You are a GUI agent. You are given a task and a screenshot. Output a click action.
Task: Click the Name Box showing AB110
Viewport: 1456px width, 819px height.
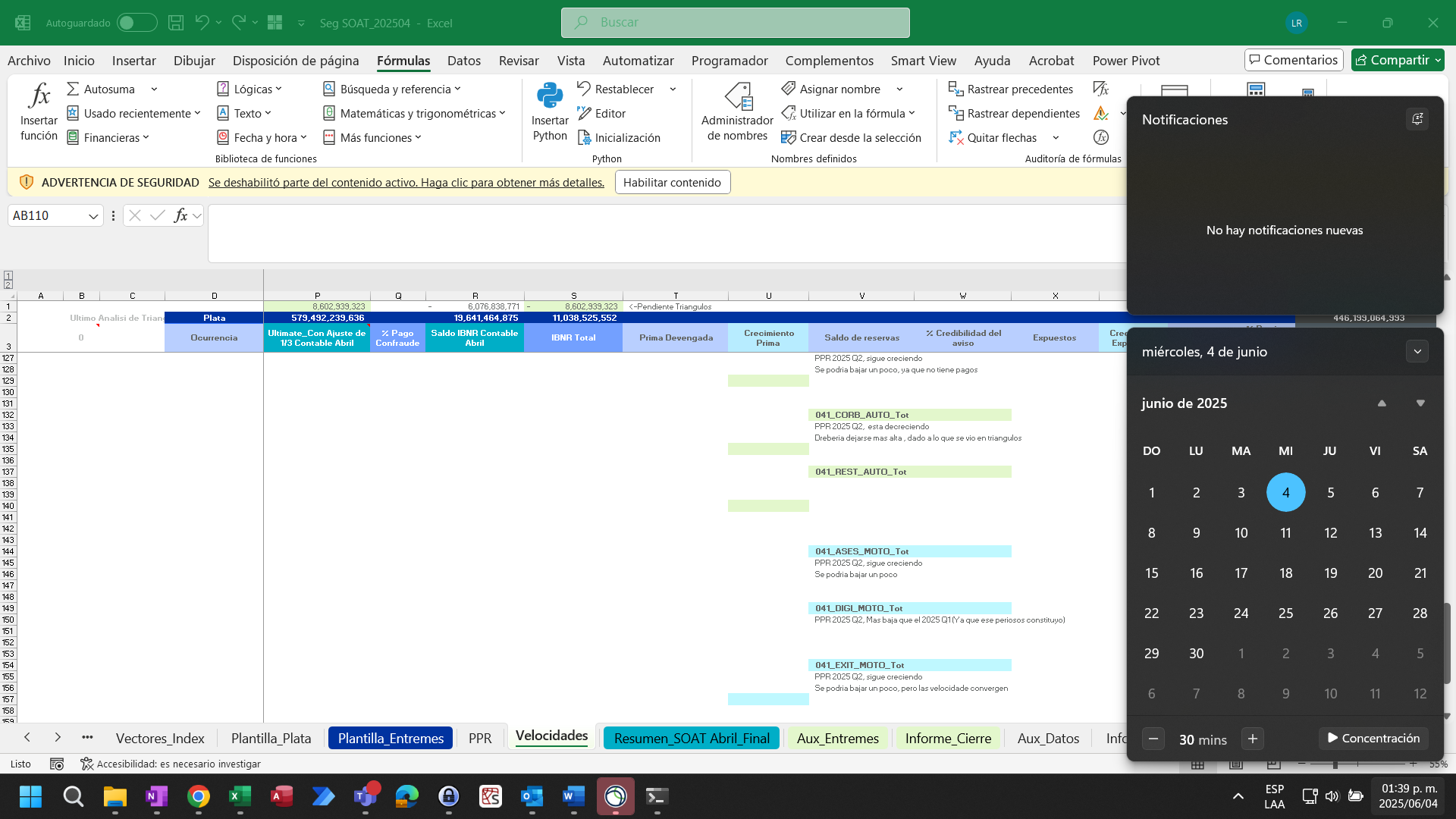click(x=47, y=216)
